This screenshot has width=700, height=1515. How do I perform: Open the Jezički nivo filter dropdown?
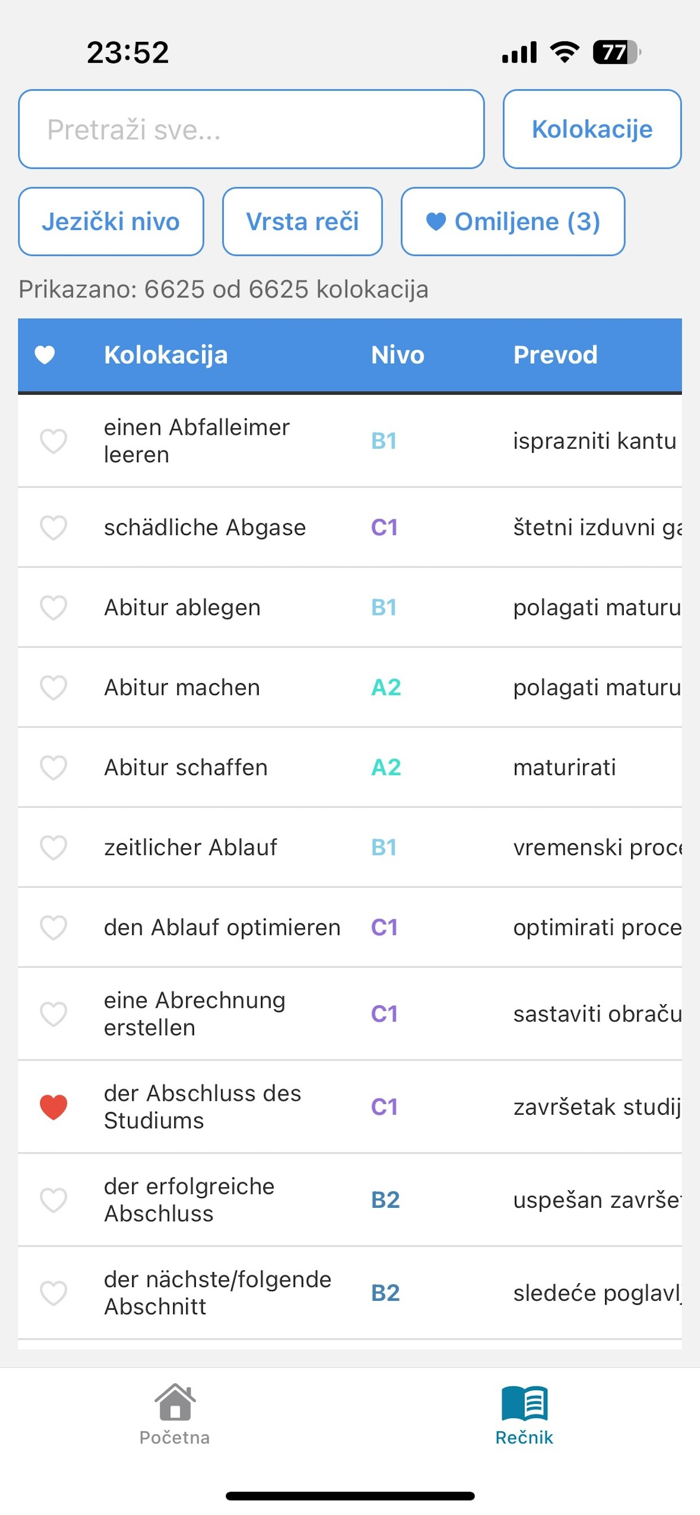111,221
